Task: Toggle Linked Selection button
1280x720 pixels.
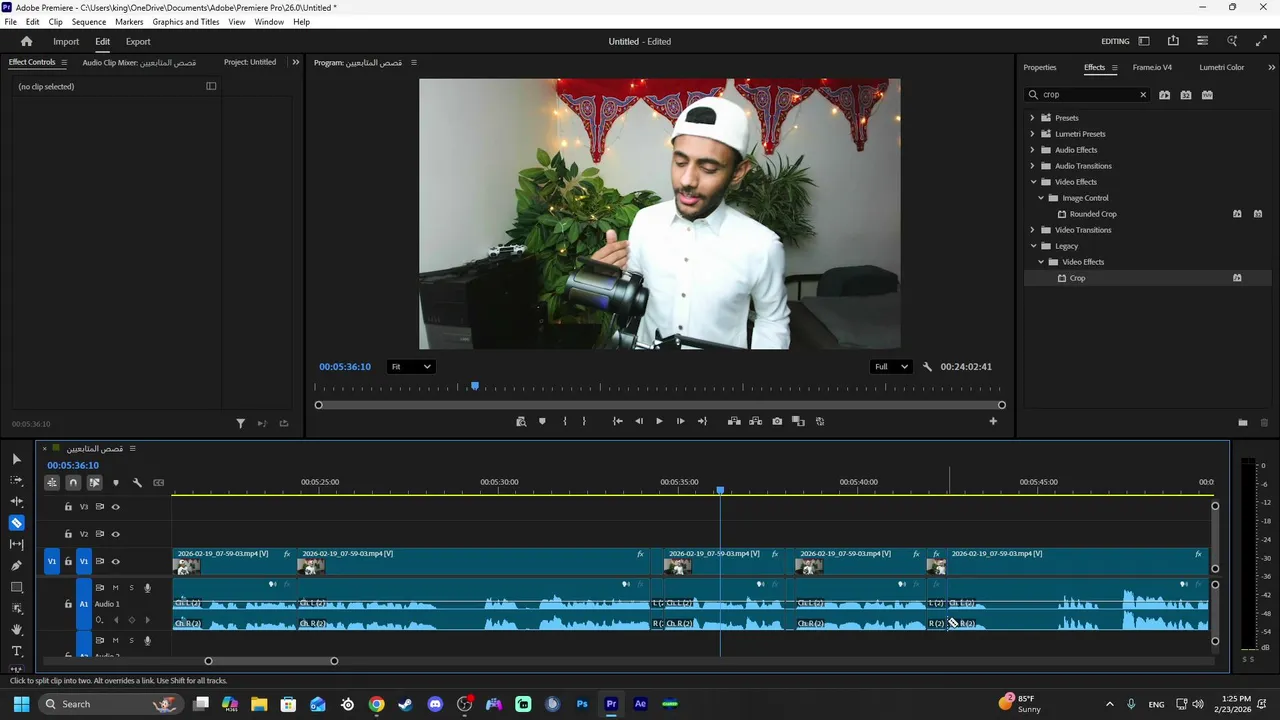Action: click(94, 483)
